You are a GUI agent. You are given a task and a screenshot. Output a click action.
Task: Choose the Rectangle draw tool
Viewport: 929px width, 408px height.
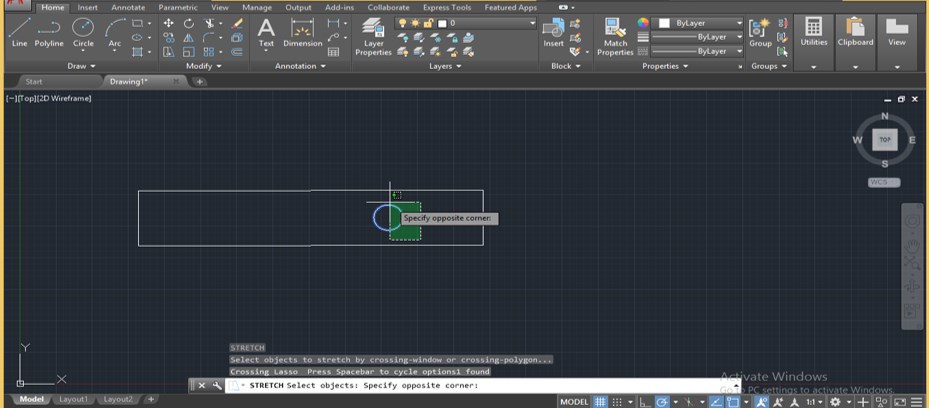pyautogui.click(x=137, y=23)
